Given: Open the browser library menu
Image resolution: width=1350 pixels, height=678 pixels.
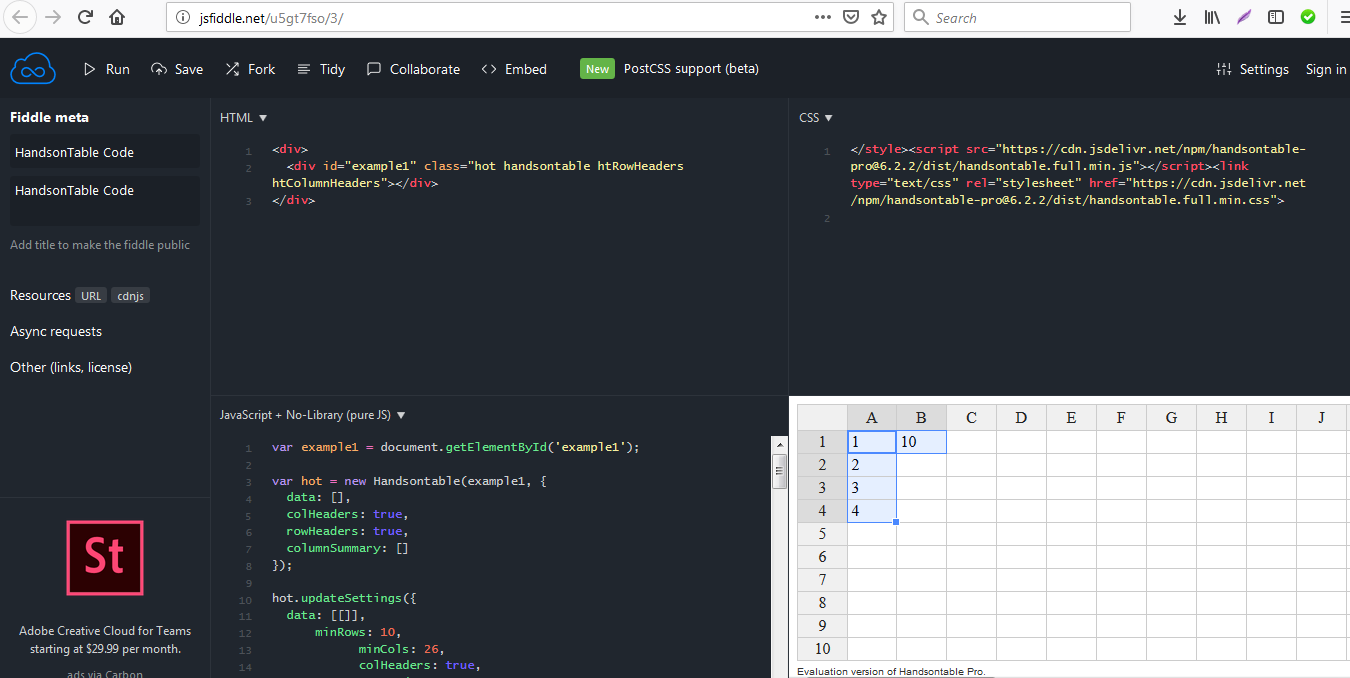Looking at the screenshot, I should point(1212,17).
